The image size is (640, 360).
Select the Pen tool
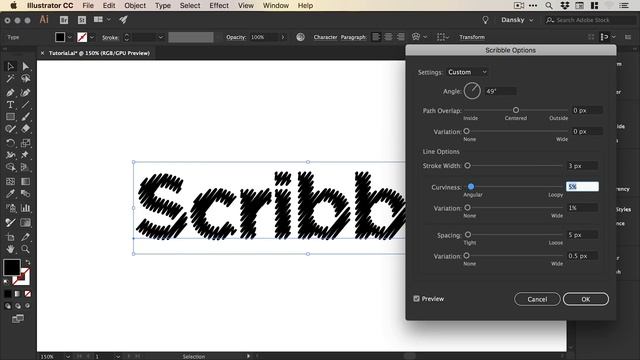click(x=10, y=93)
